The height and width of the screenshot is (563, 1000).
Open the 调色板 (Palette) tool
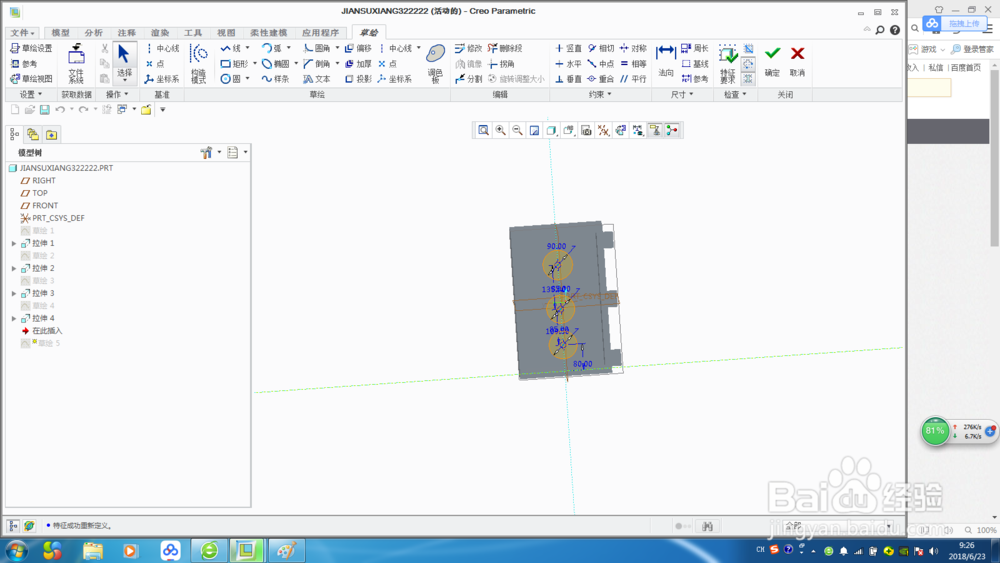pyautogui.click(x=436, y=64)
